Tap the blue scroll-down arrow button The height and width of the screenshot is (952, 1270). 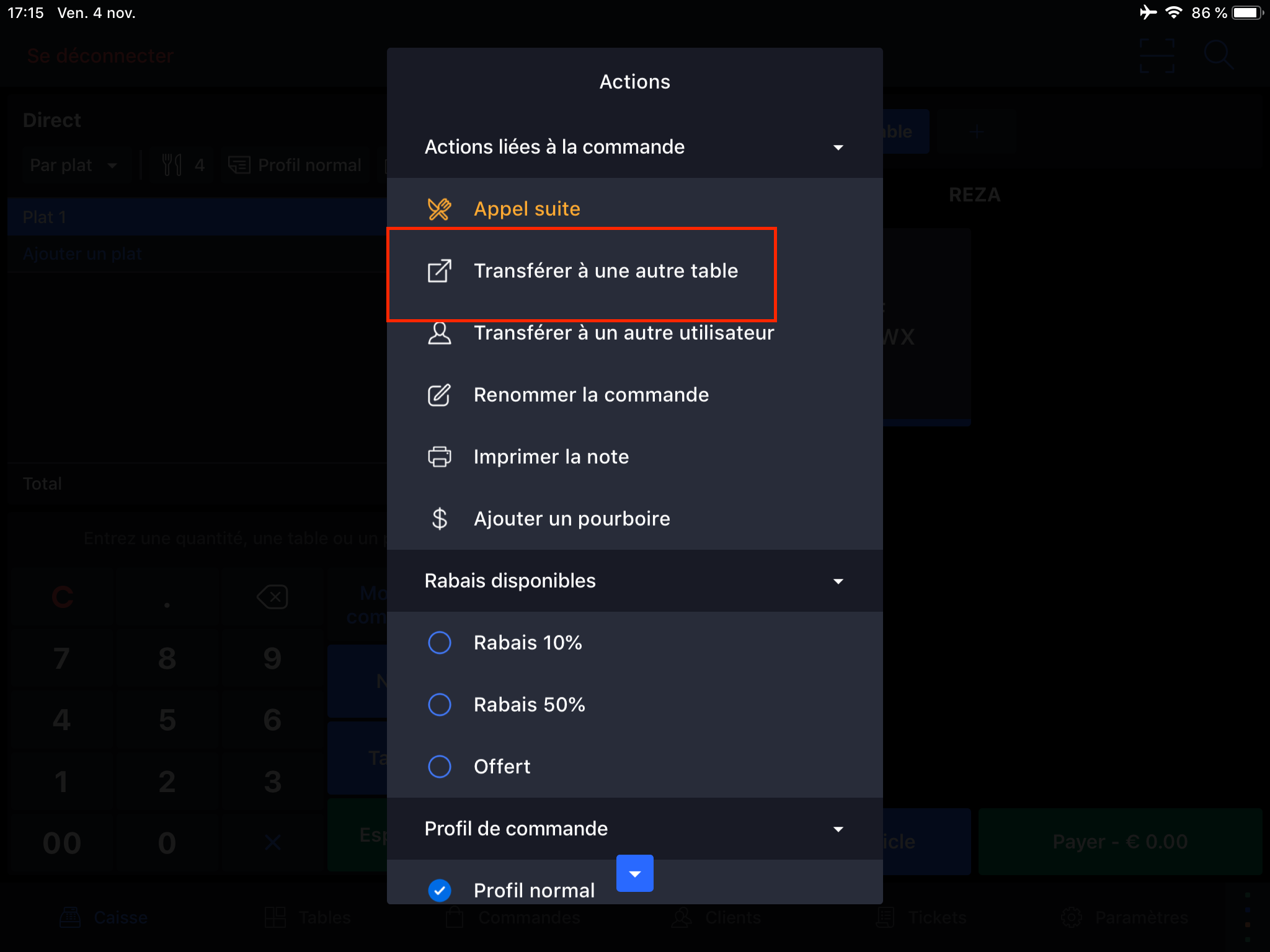pos(634,873)
